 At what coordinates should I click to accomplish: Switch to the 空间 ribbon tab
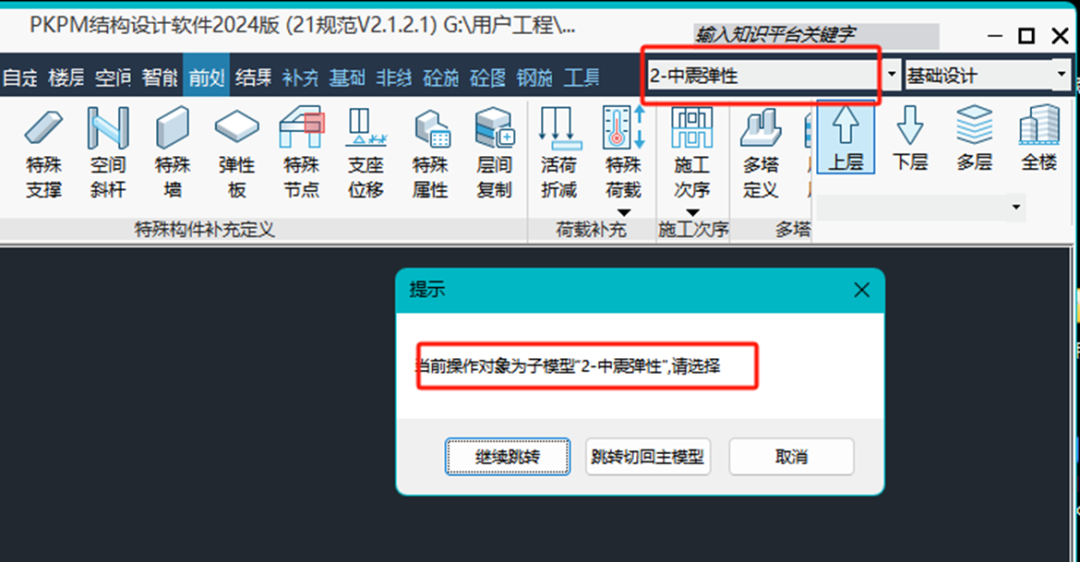tap(113, 77)
